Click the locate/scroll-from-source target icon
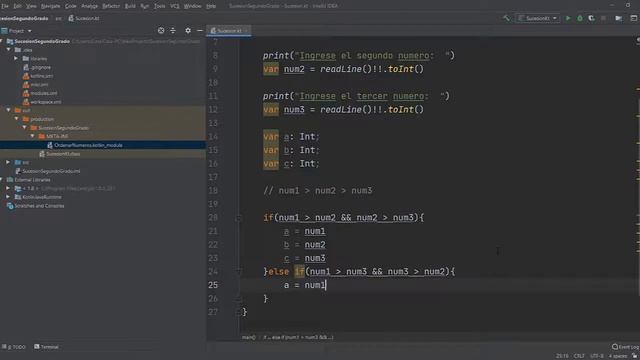This screenshot has width=640, height=360. coord(161,31)
